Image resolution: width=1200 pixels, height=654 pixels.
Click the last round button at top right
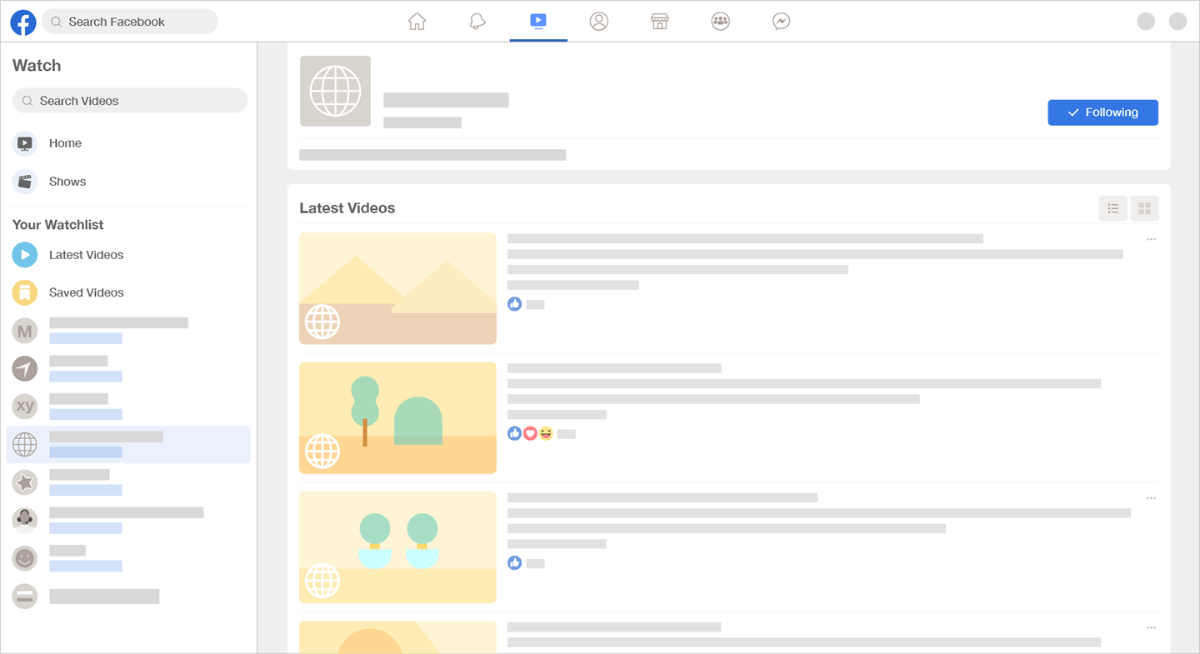1178,21
